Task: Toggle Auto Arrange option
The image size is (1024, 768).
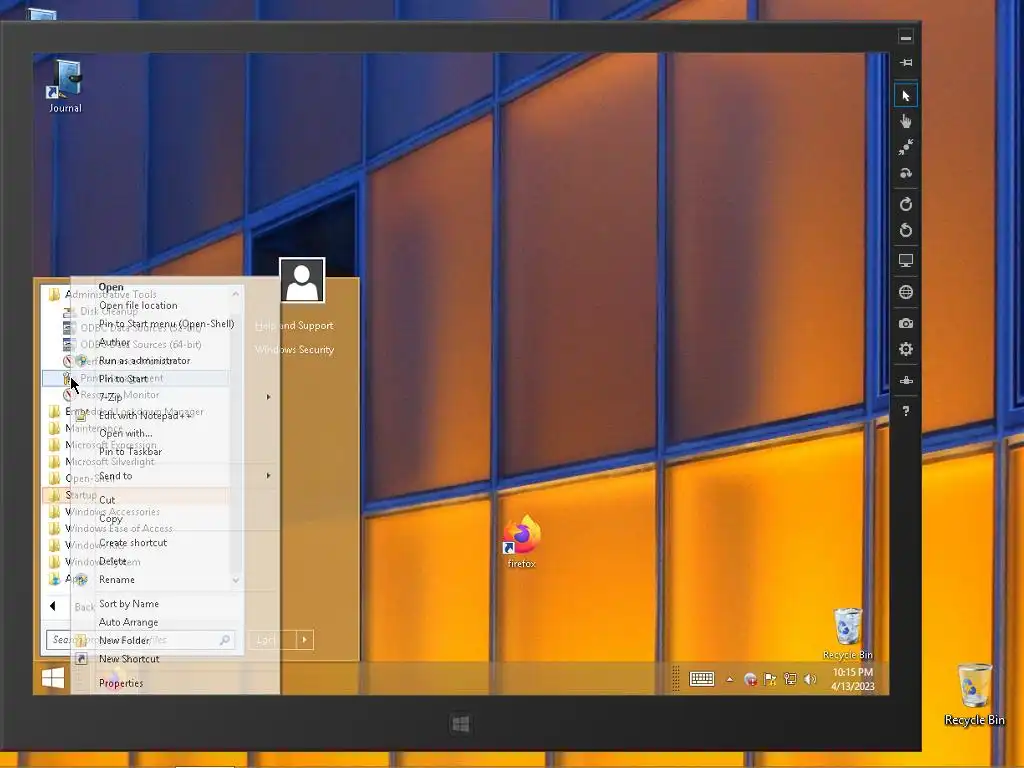Action: tap(129, 622)
